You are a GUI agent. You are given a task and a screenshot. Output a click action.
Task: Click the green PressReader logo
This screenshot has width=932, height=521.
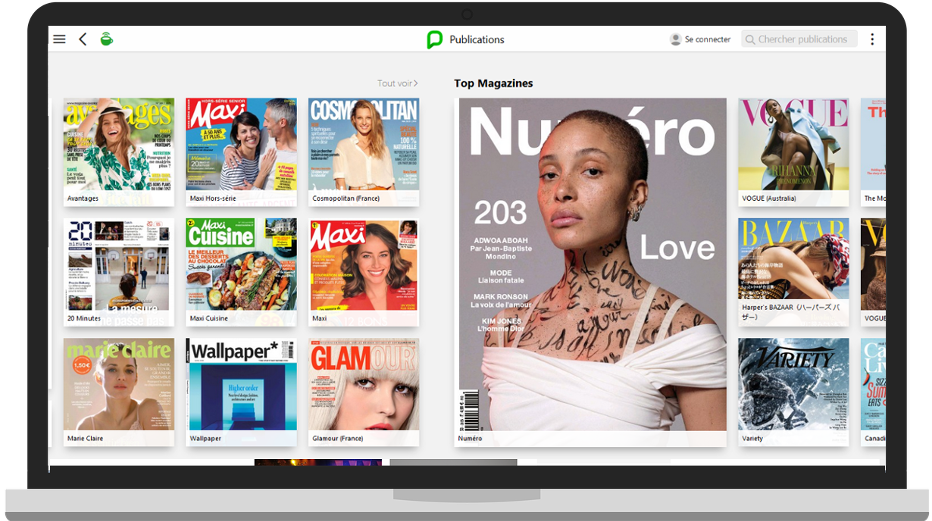click(434, 39)
